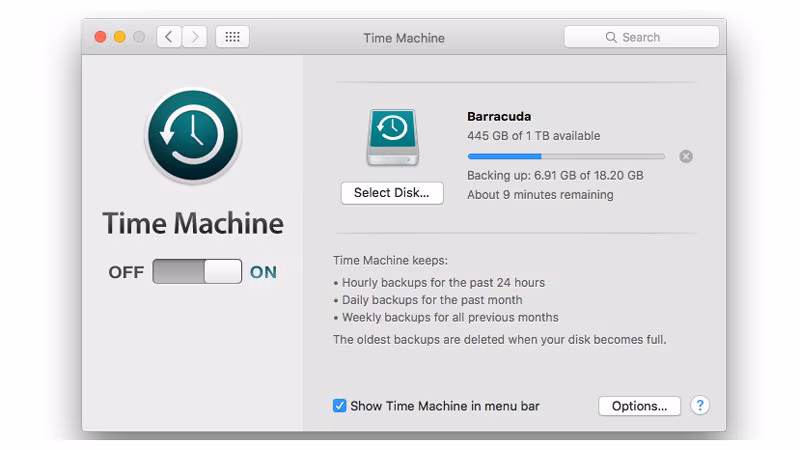Click the Time Machine window title

pos(404,38)
